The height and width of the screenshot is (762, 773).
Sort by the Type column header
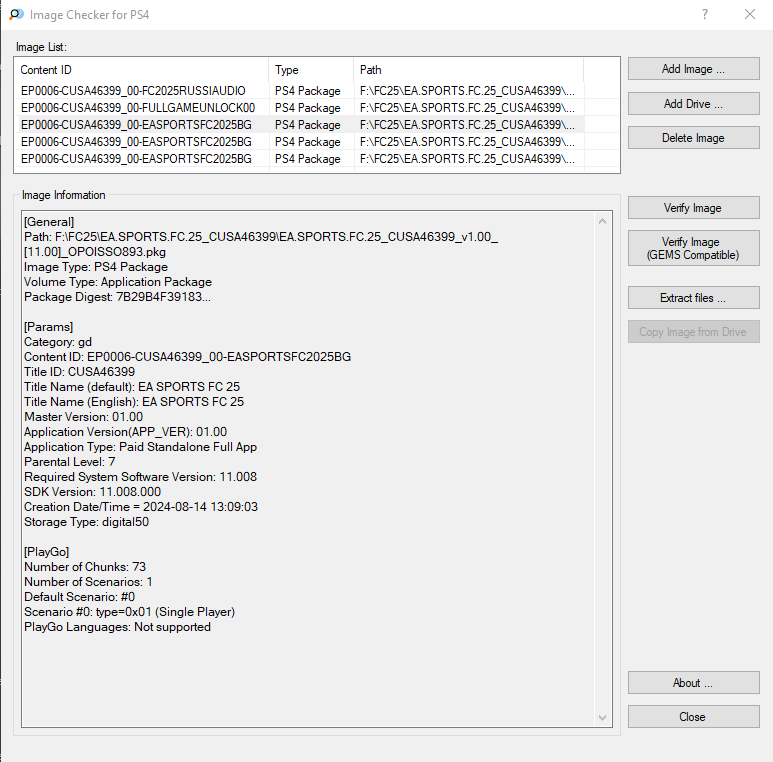[311, 70]
